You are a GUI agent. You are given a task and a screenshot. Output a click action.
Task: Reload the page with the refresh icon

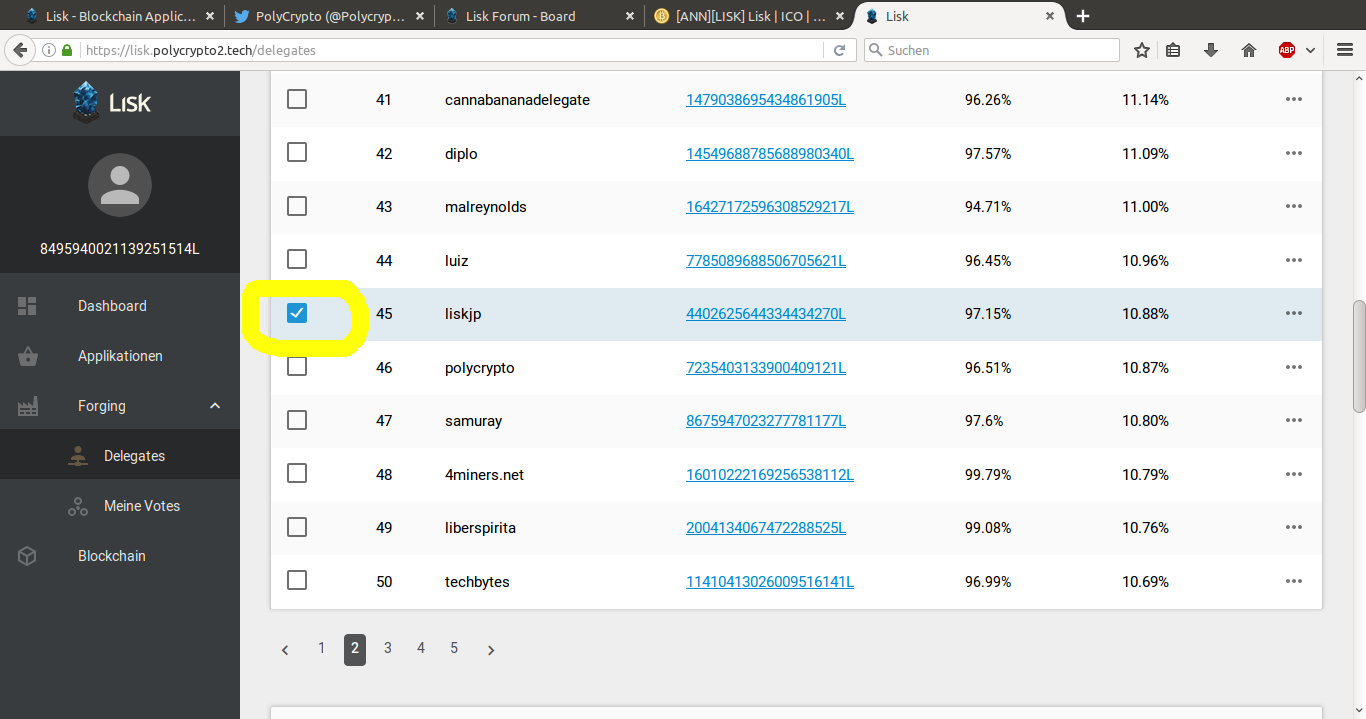839,50
